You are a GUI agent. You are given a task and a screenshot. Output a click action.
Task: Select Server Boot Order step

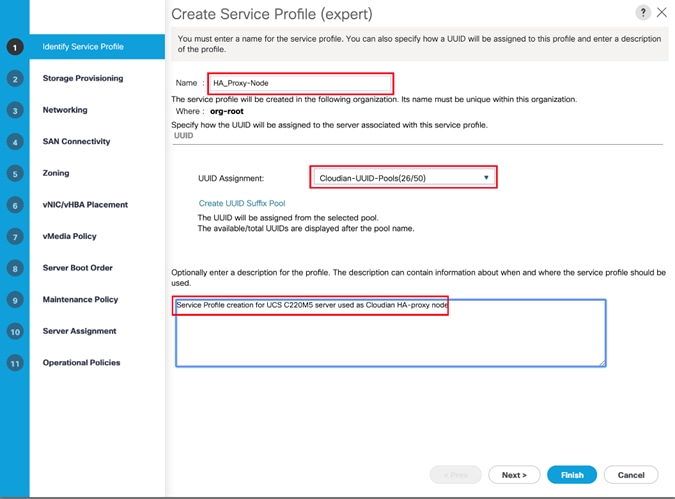77,268
